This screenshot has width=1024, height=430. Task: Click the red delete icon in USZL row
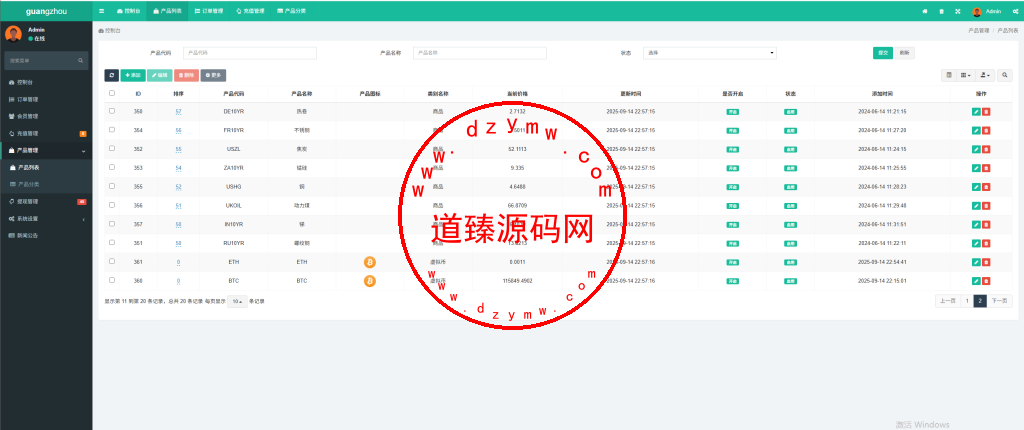click(986, 150)
